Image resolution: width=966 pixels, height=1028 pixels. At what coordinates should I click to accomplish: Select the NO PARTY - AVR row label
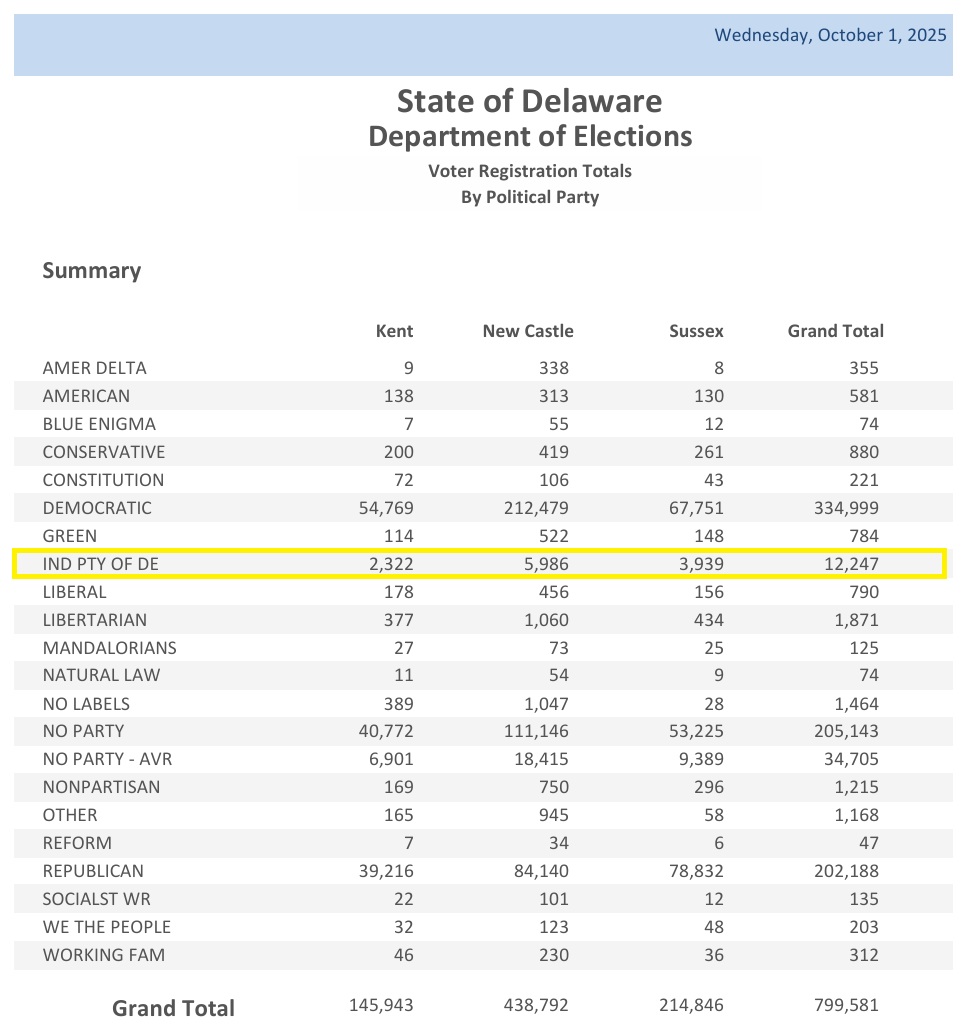[107, 759]
